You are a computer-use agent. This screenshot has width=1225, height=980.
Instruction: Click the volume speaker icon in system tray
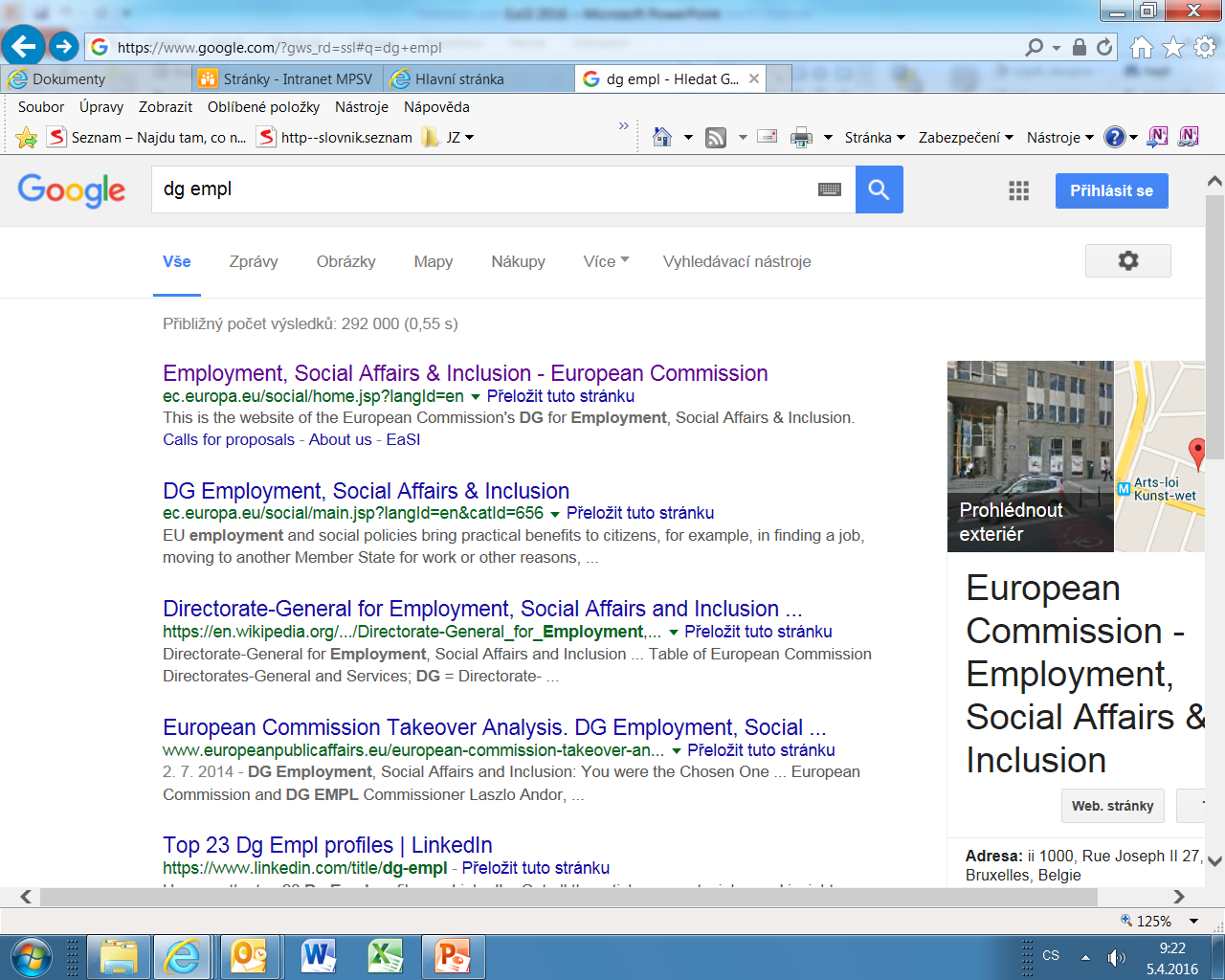[1116, 957]
